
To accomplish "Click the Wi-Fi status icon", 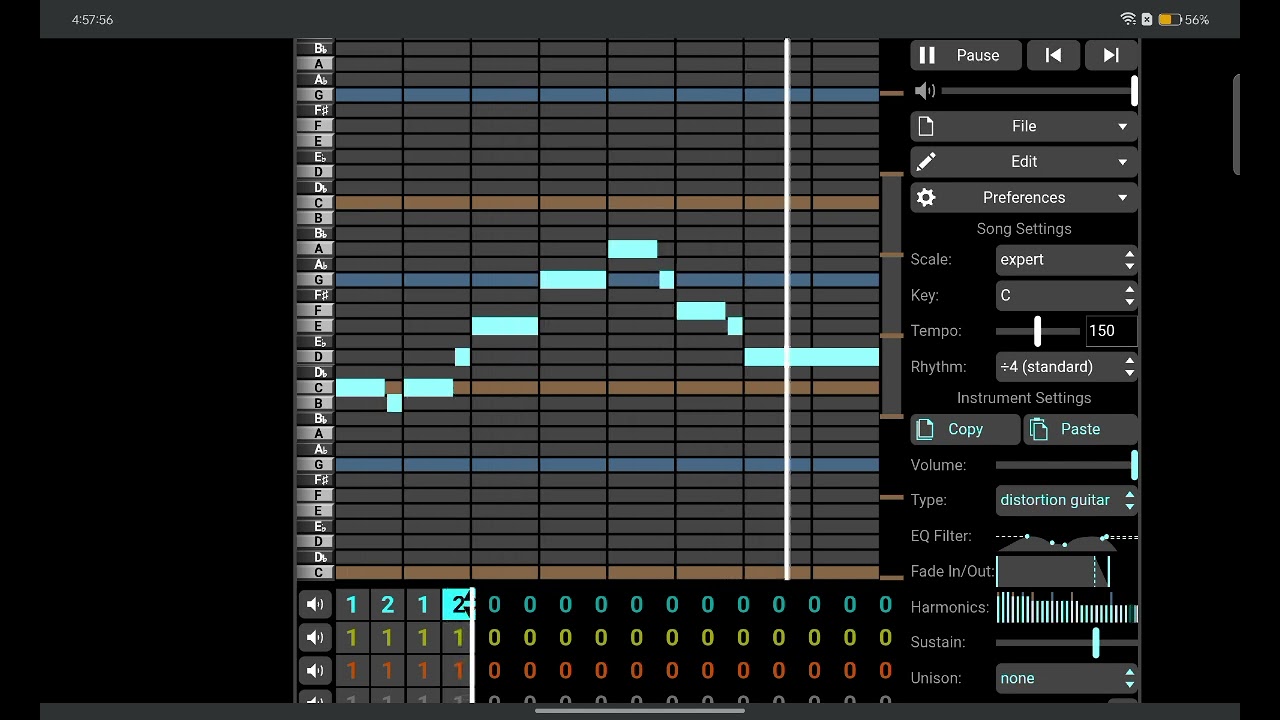I will point(1128,19).
